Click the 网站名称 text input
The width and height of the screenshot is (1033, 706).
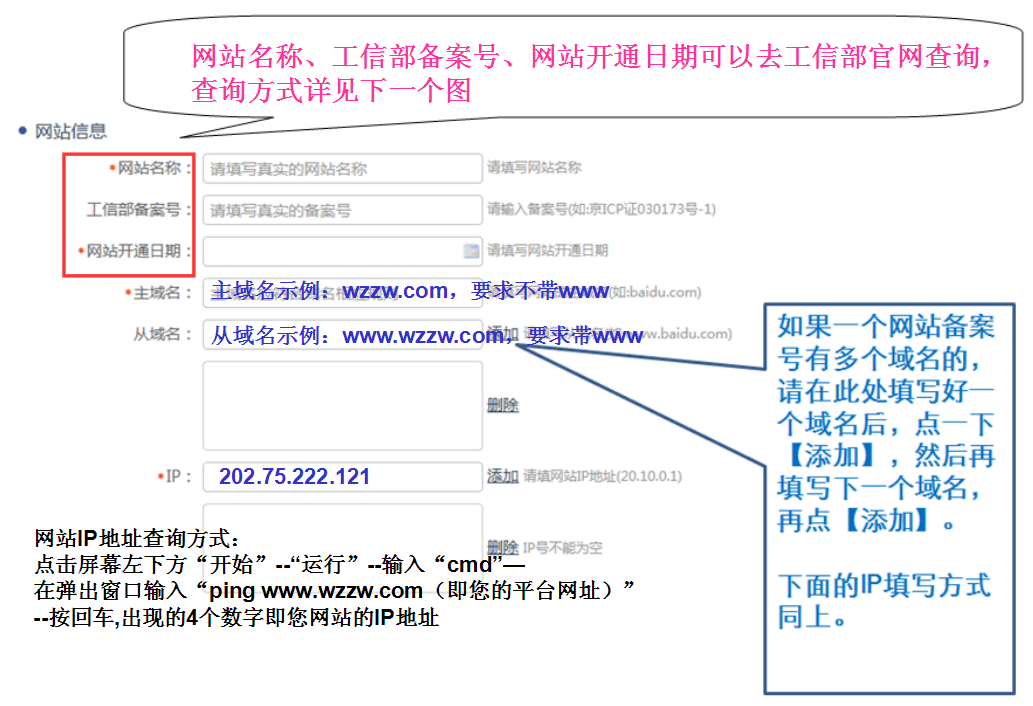[342, 169]
